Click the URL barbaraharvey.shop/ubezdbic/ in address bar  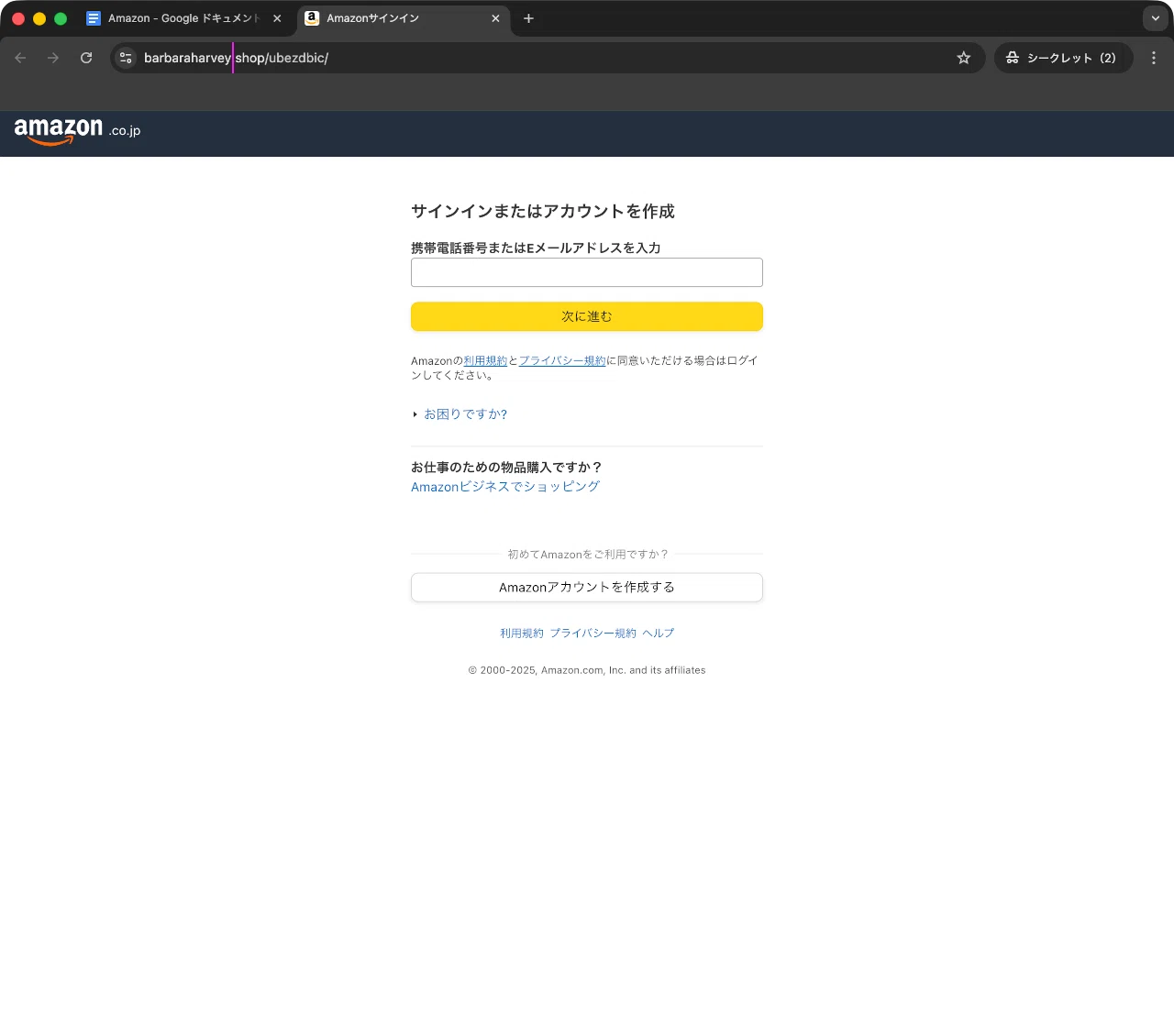[x=236, y=58]
